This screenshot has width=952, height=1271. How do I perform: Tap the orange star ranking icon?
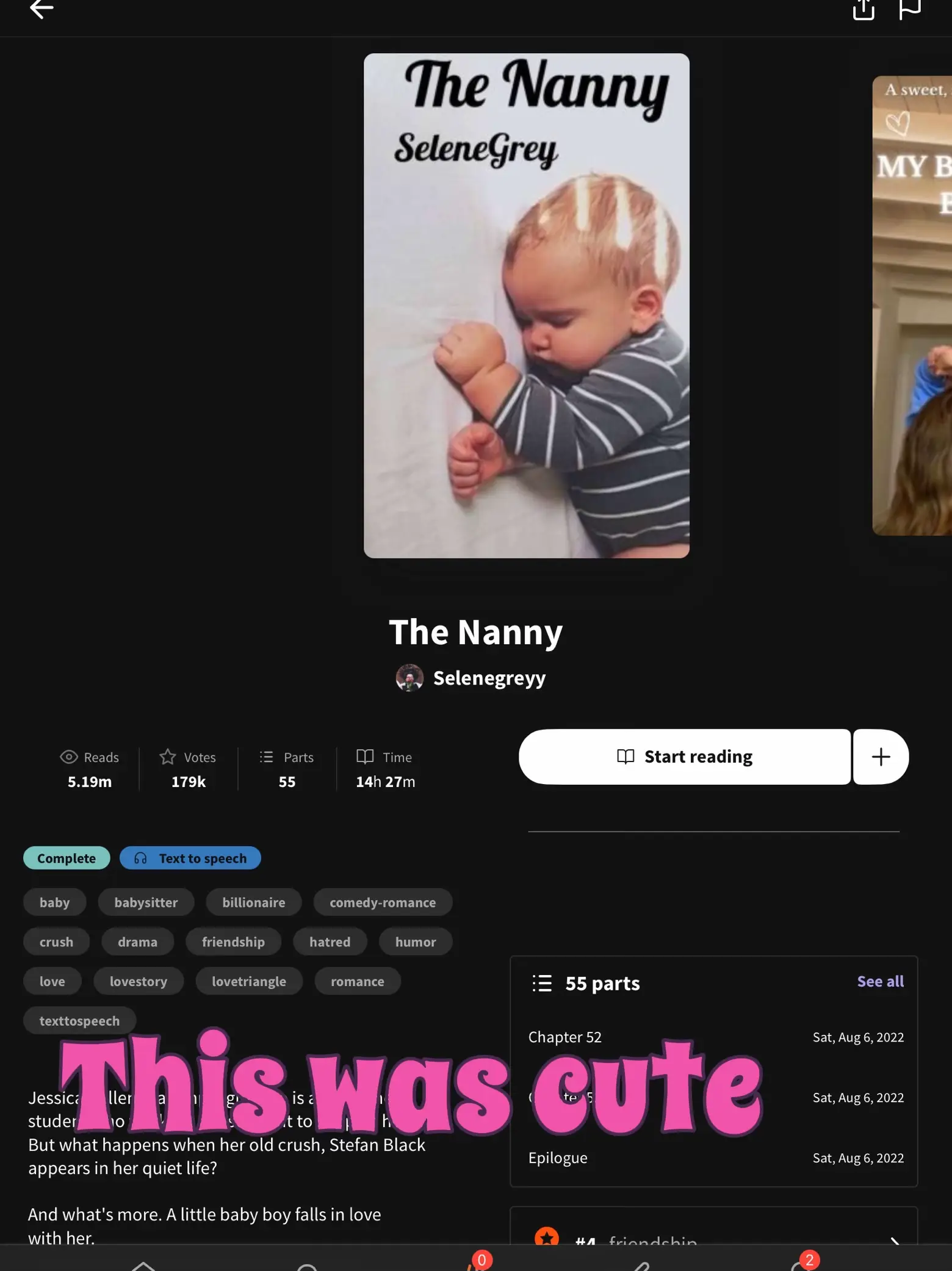[x=547, y=1237]
